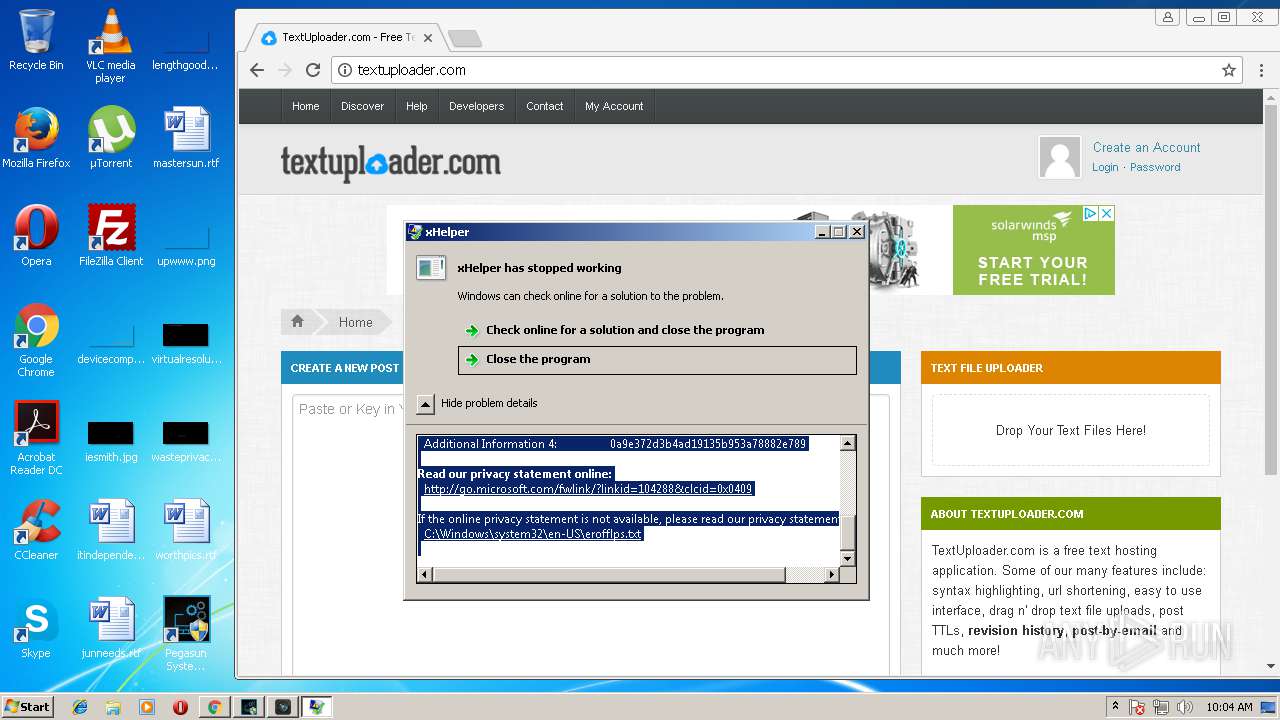Open Google Chrome desktop shortcut
This screenshot has height=720, width=1280.
click(x=36, y=340)
